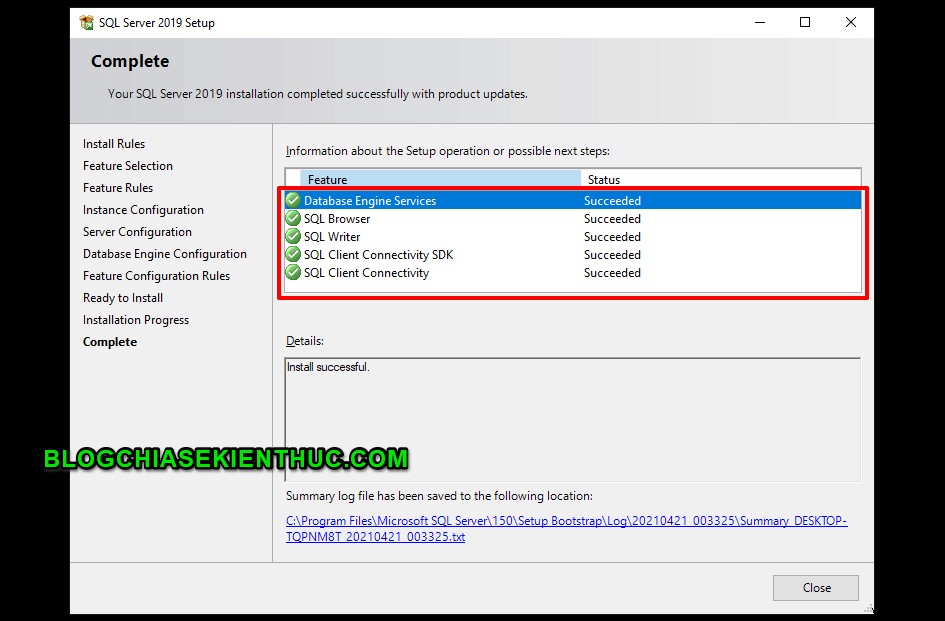Minimize the SQL Server 2019 Setup window
Viewport: 945px width, 621px height.
click(760, 22)
